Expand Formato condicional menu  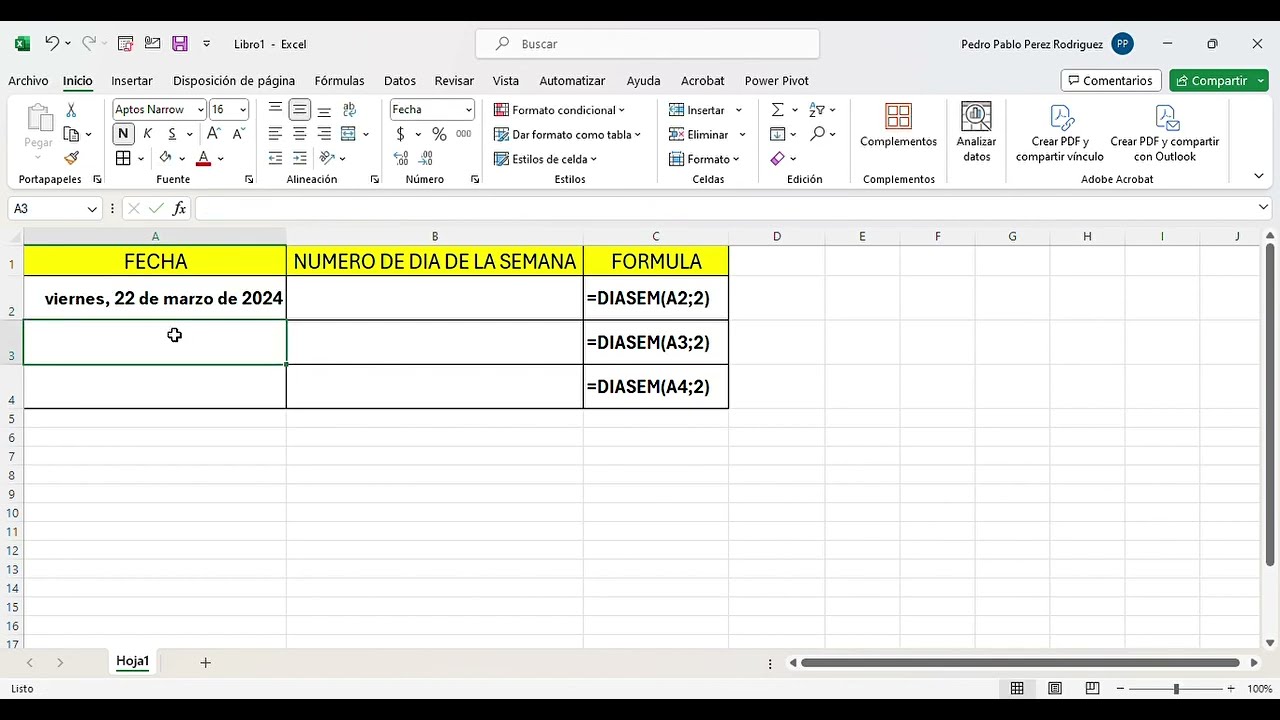559,110
